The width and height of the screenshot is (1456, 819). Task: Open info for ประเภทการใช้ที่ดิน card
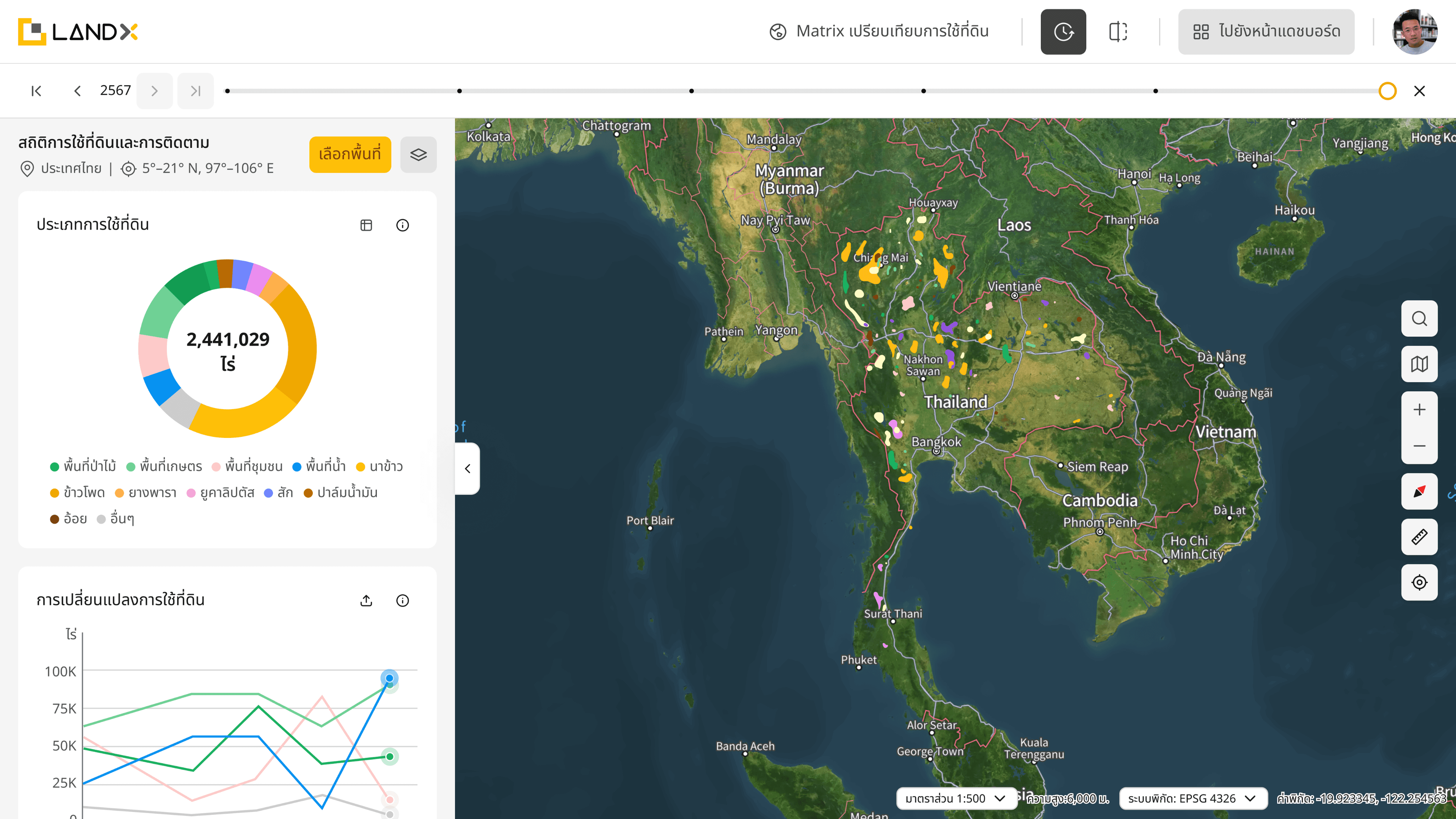coord(402,225)
